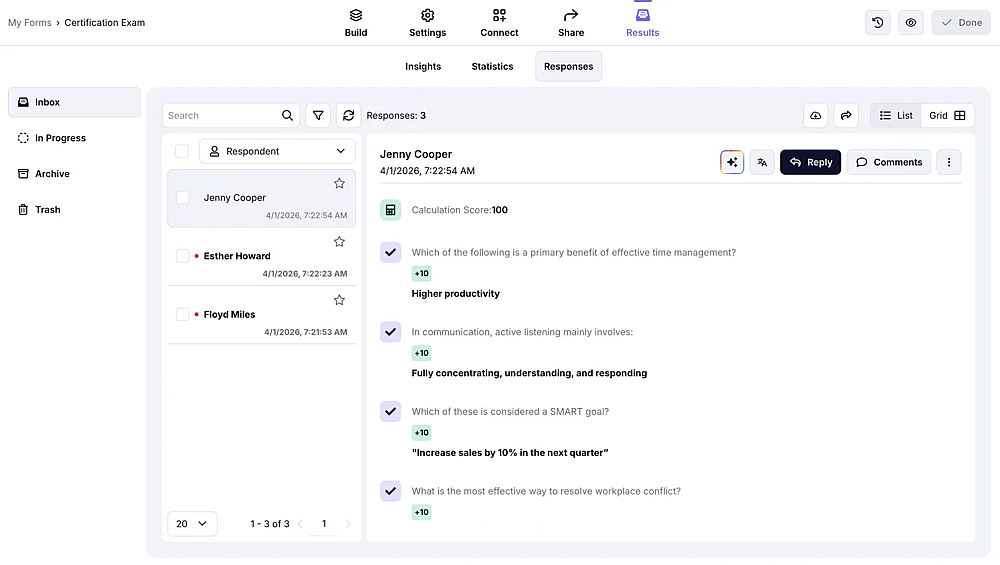Check Esther Howard's row checkbox
The height and width of the screenshot is (565, 1000).
click(182, 256)
